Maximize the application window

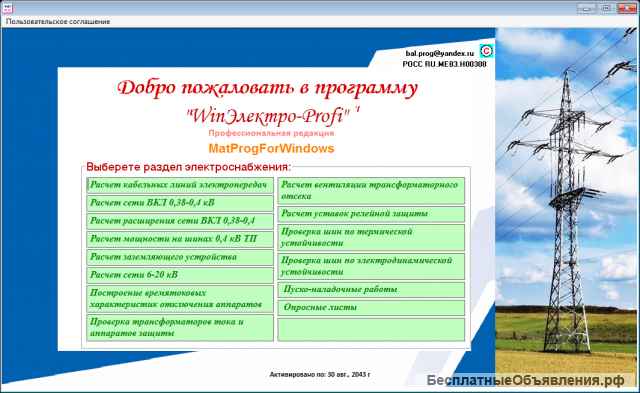click(x=607, y=8)
